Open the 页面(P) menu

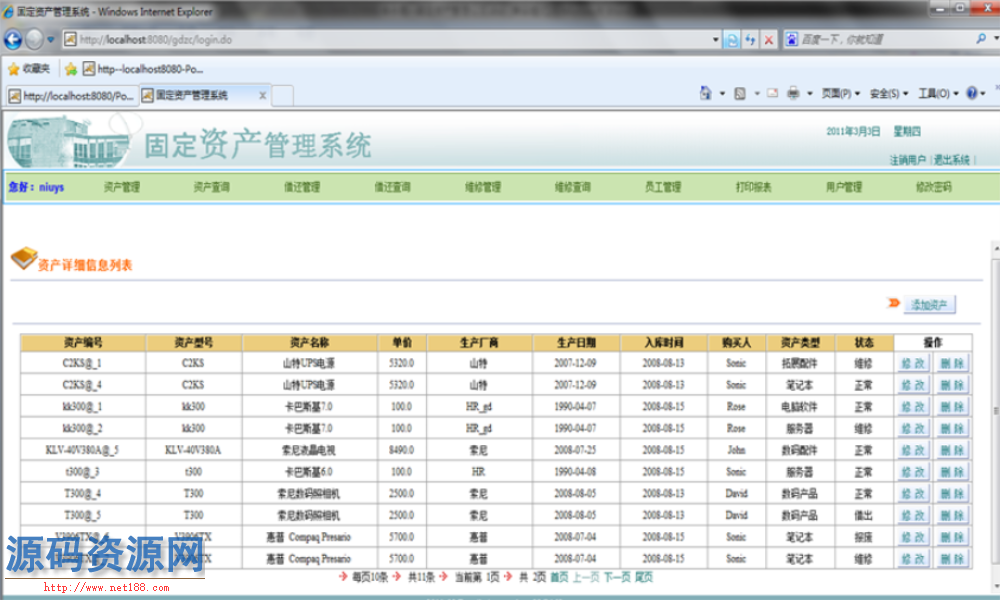click(841, 94)
